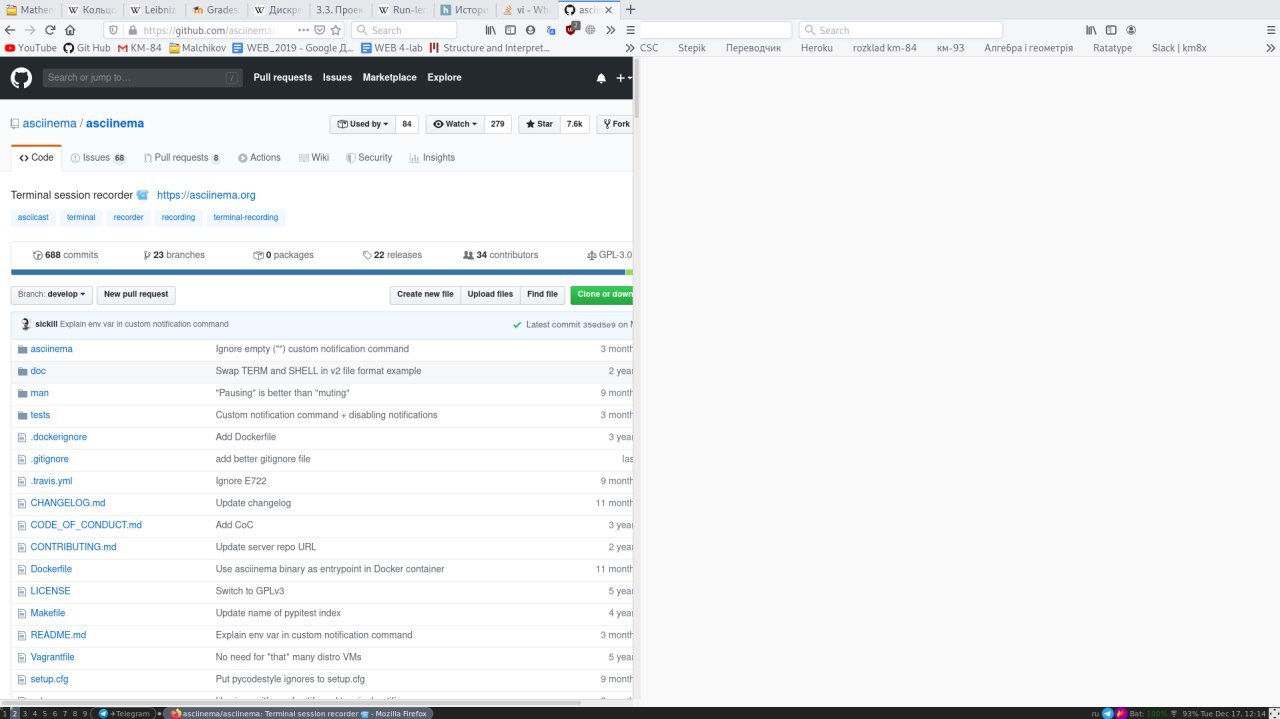Open Library icon in the blank right window
The width and height of the screenshot is (1280, 719).
point(1092,30)
